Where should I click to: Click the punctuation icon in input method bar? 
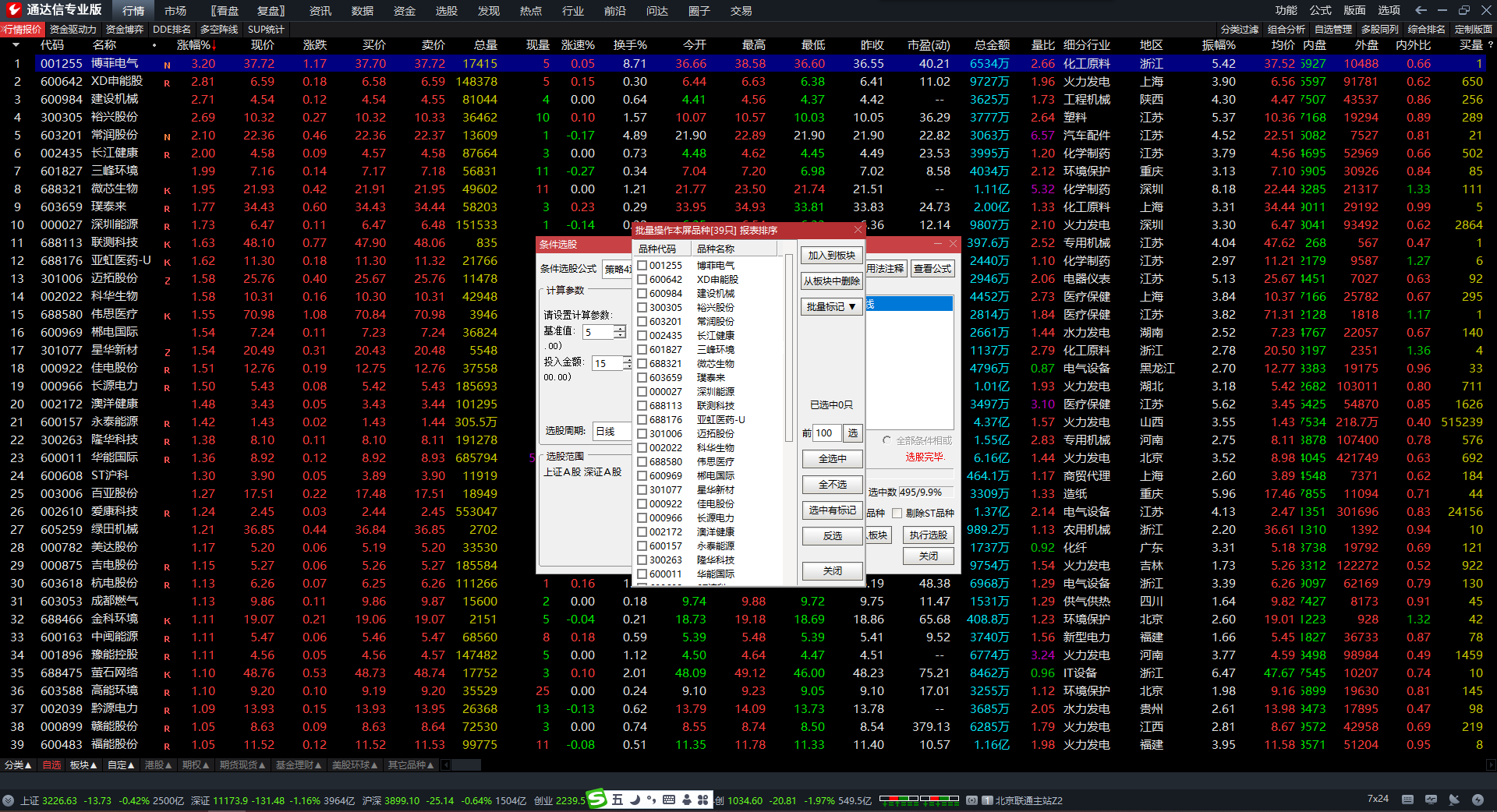coord(651,800)
